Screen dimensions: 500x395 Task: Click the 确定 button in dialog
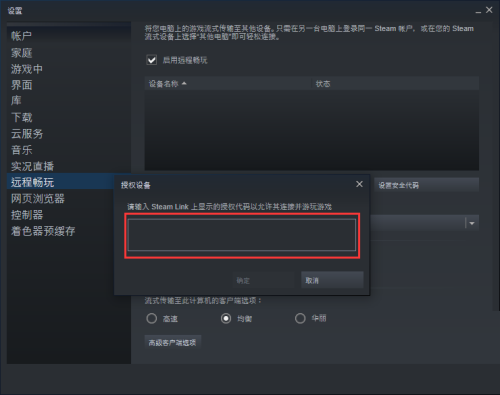(263, 280)
